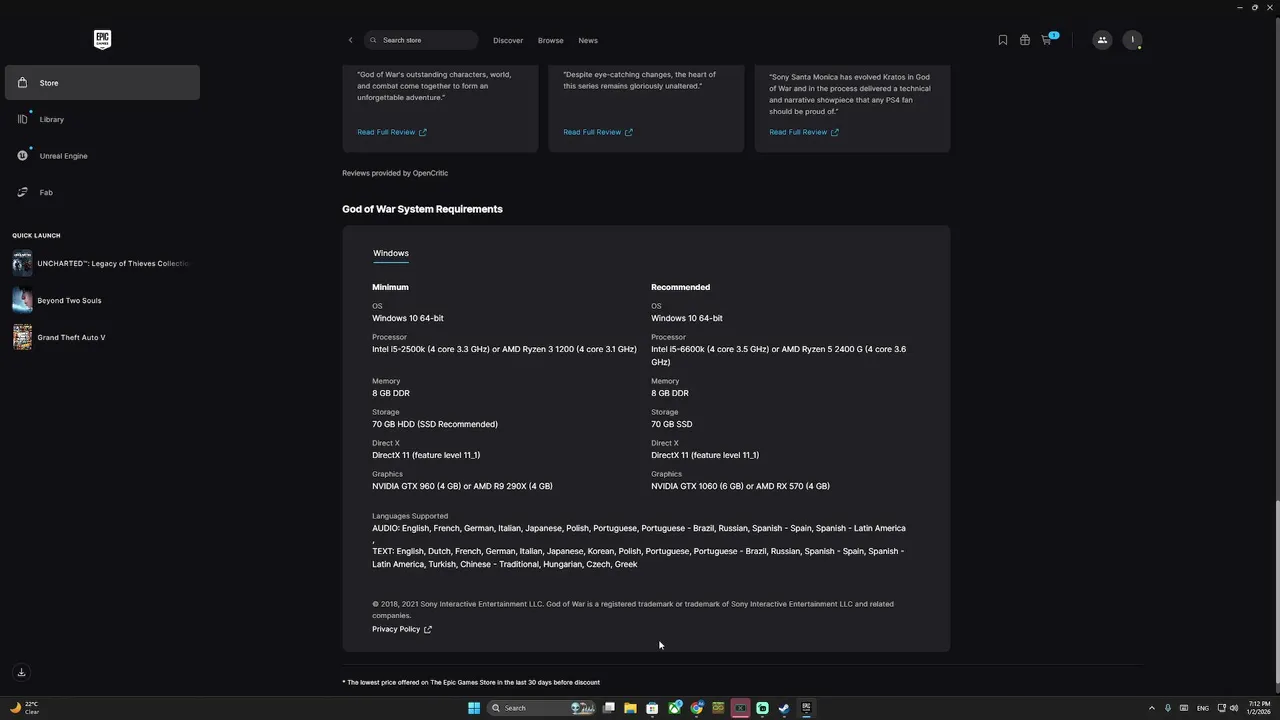
Task: Open the shopping cart icon
Action: pos(1047,40)
